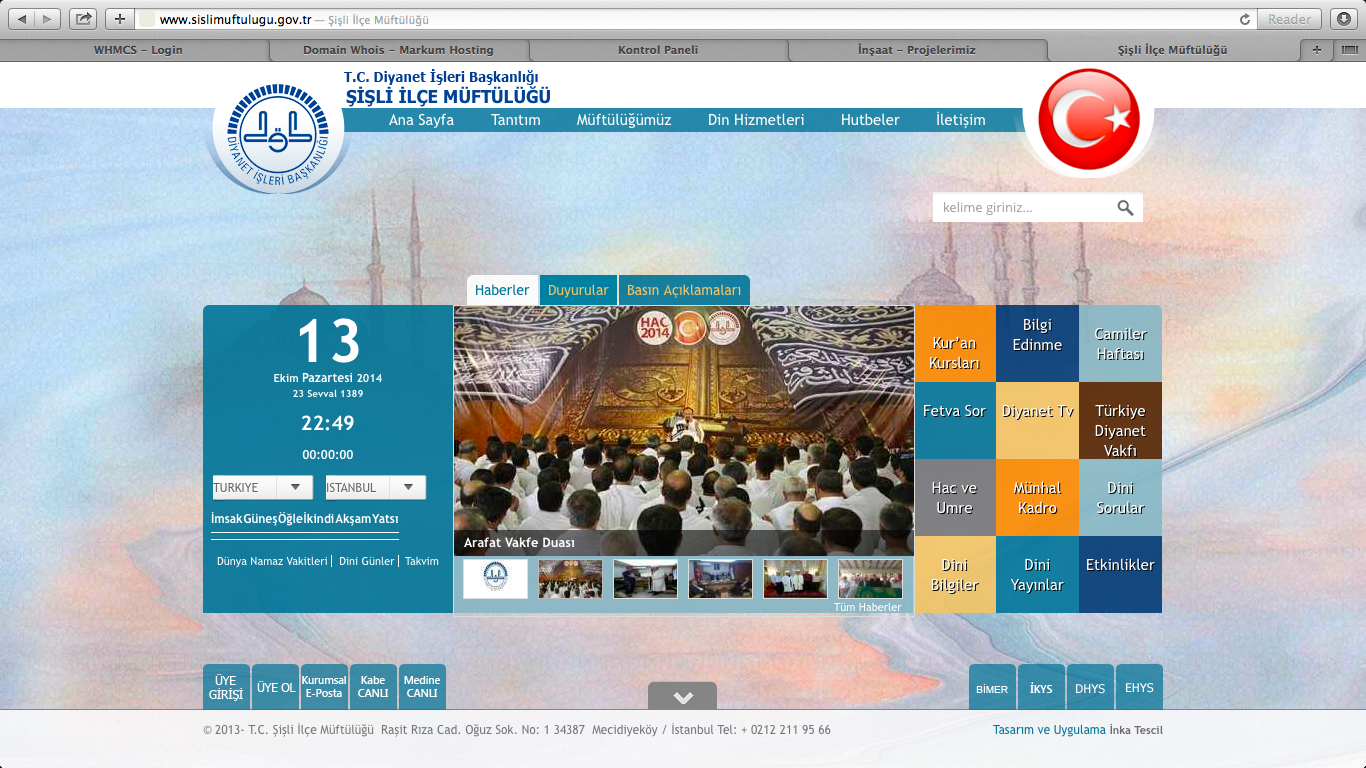
Task: Open the Kabe CANLI live button
Action: [373, 687]
